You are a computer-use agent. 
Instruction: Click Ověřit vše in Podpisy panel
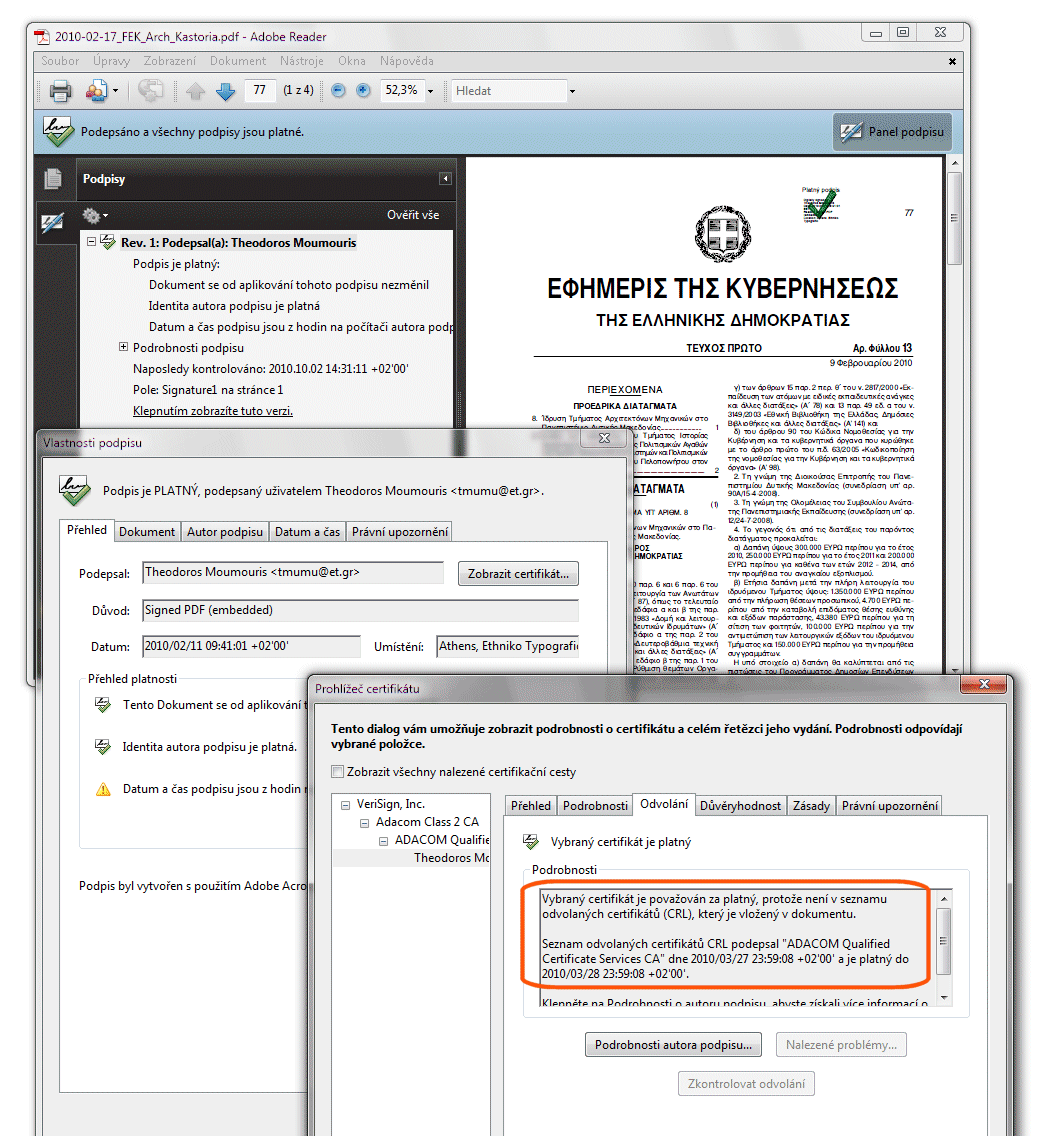tap(412, 215)
